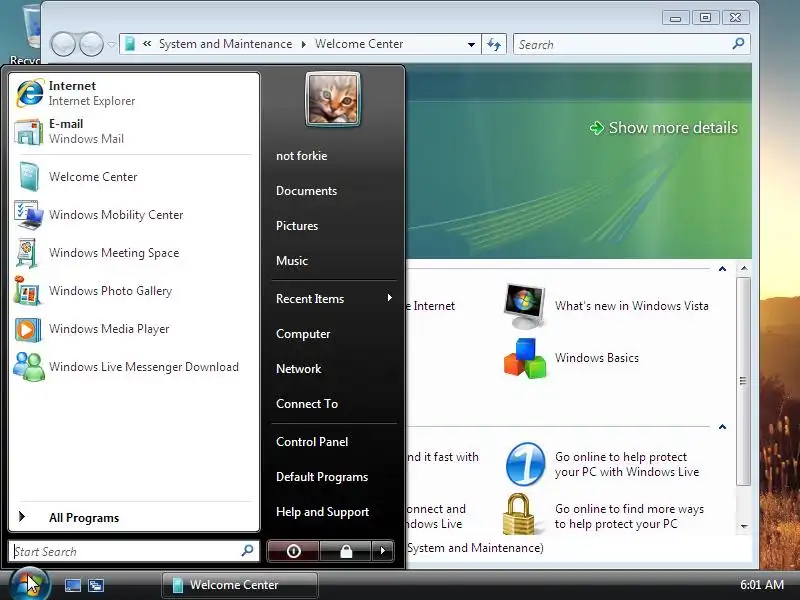Click System and Maintenance breadcrumb

[226, 44]
